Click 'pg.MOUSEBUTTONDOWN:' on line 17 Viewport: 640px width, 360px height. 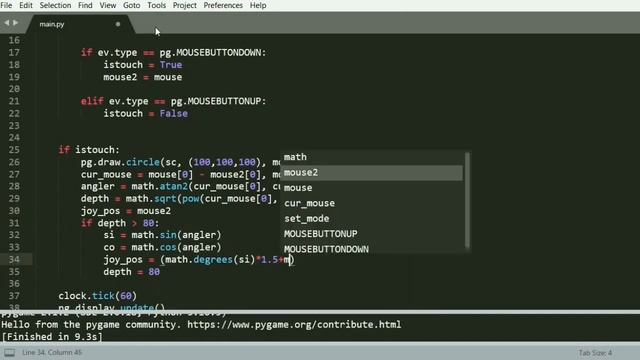[213, 53]
